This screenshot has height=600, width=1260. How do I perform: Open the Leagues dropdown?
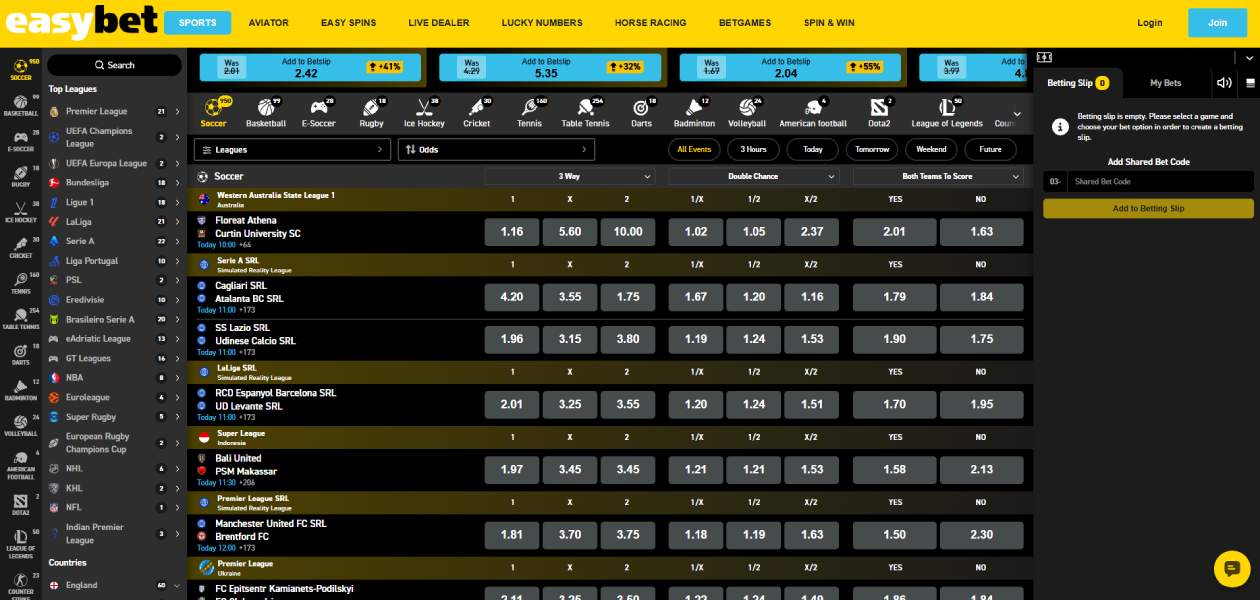[x=292, y=149]
